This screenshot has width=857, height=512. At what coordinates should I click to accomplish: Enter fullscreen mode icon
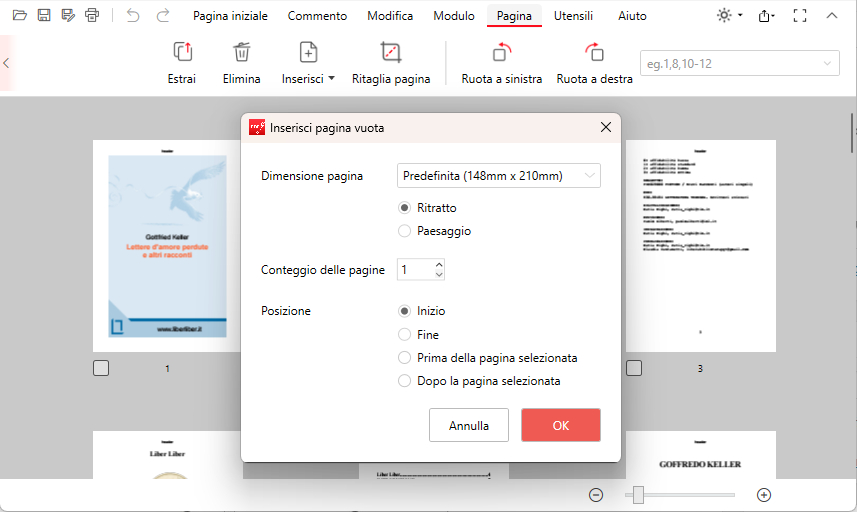click(x=800, y=16)
